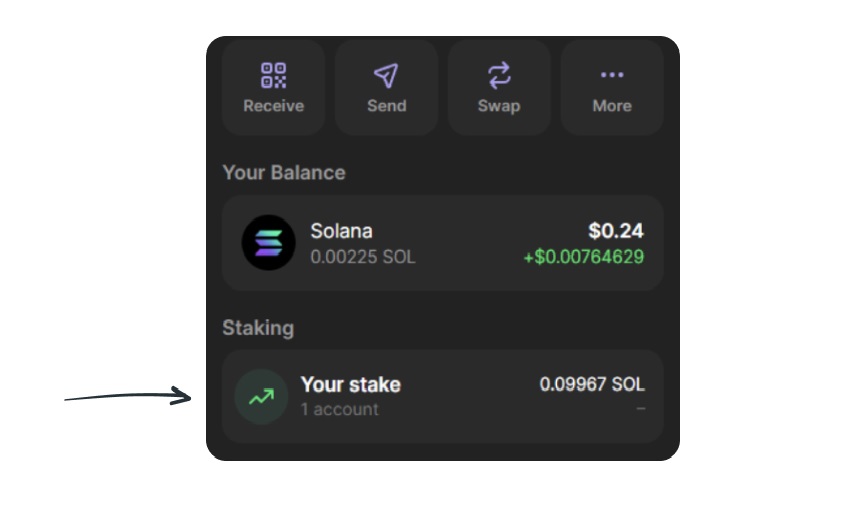The width and height of the screenshot is (852, 508).
Task: Click the Send paper plane icon
Action: coord(386,75)
